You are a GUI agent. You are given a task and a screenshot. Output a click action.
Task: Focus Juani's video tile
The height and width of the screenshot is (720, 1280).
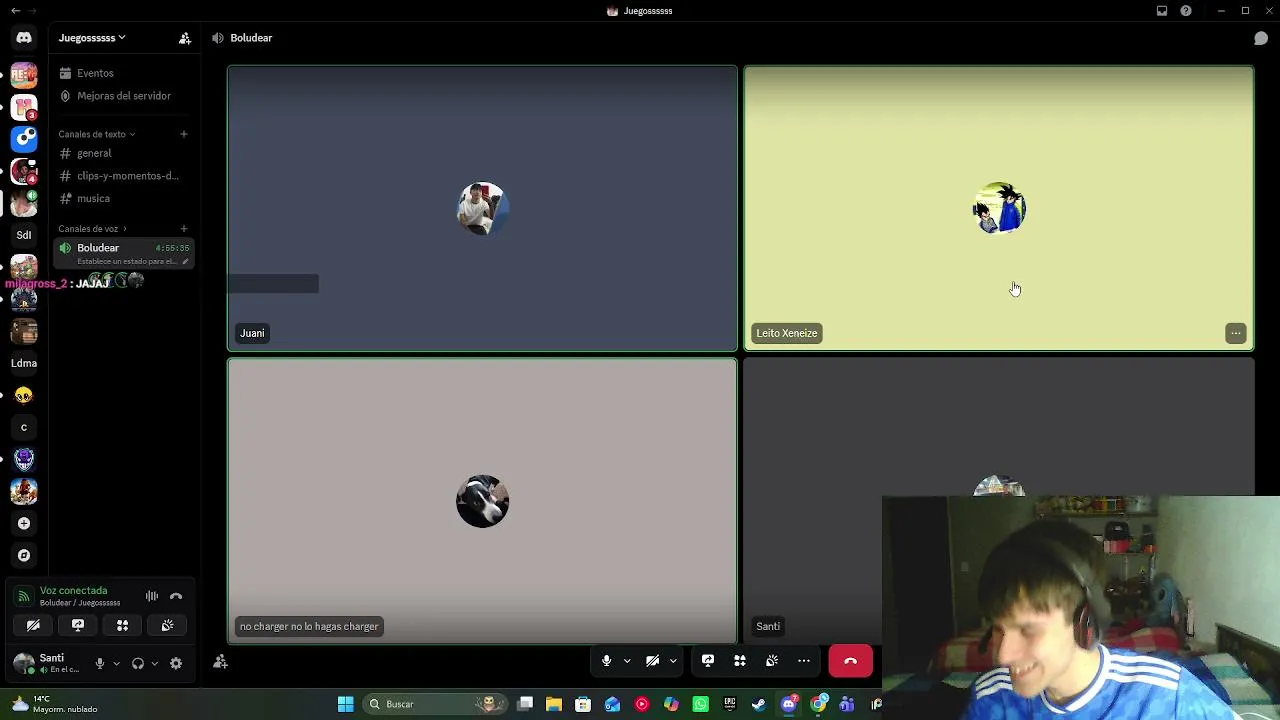coord(482,209)
